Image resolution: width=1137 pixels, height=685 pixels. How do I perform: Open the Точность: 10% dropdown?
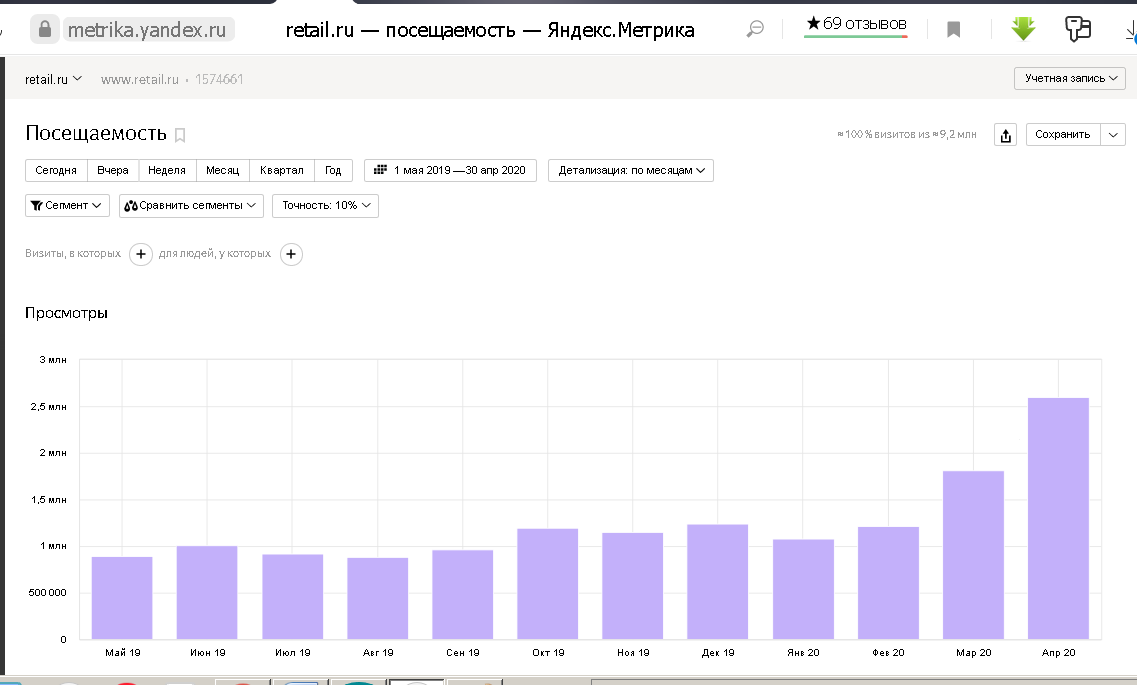click(x=326, y=206)
